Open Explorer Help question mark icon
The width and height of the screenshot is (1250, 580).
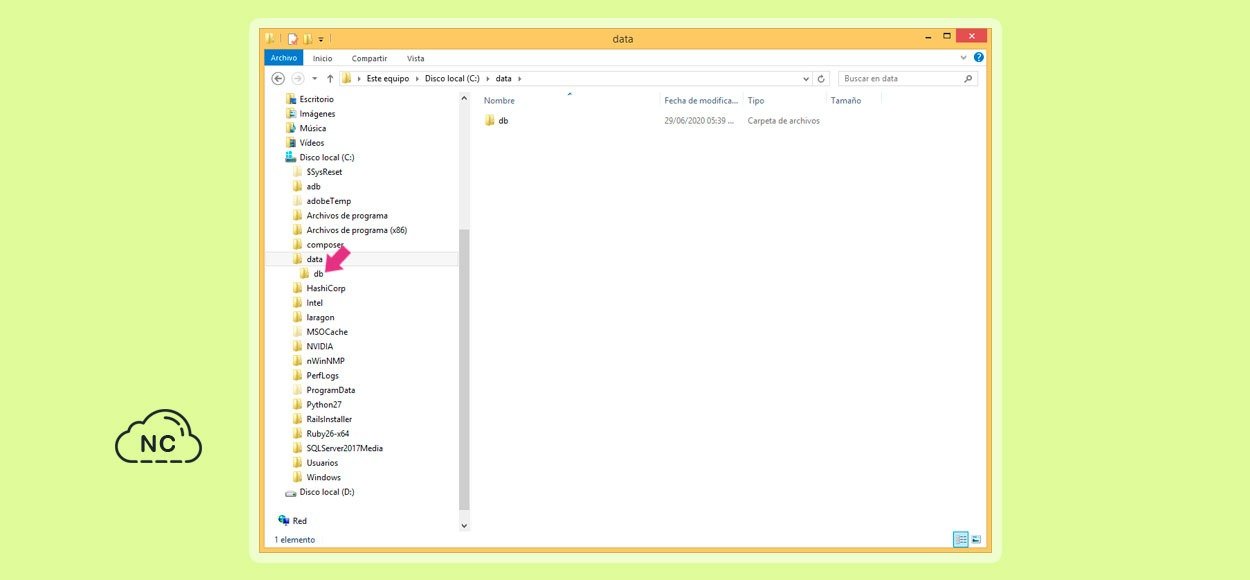pyautogui.click(x=979, y=57)
